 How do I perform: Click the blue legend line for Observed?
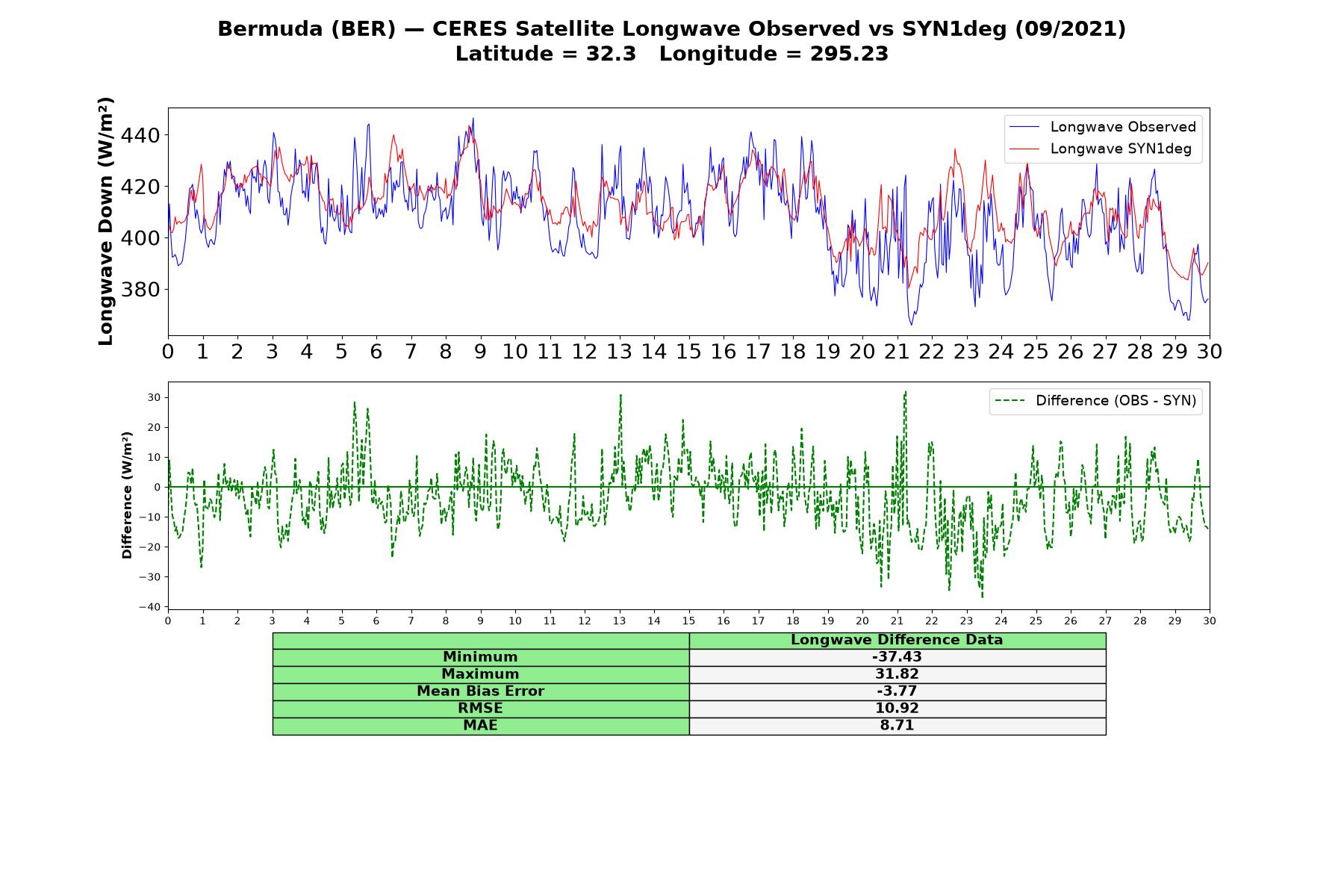coord(1024,128)
